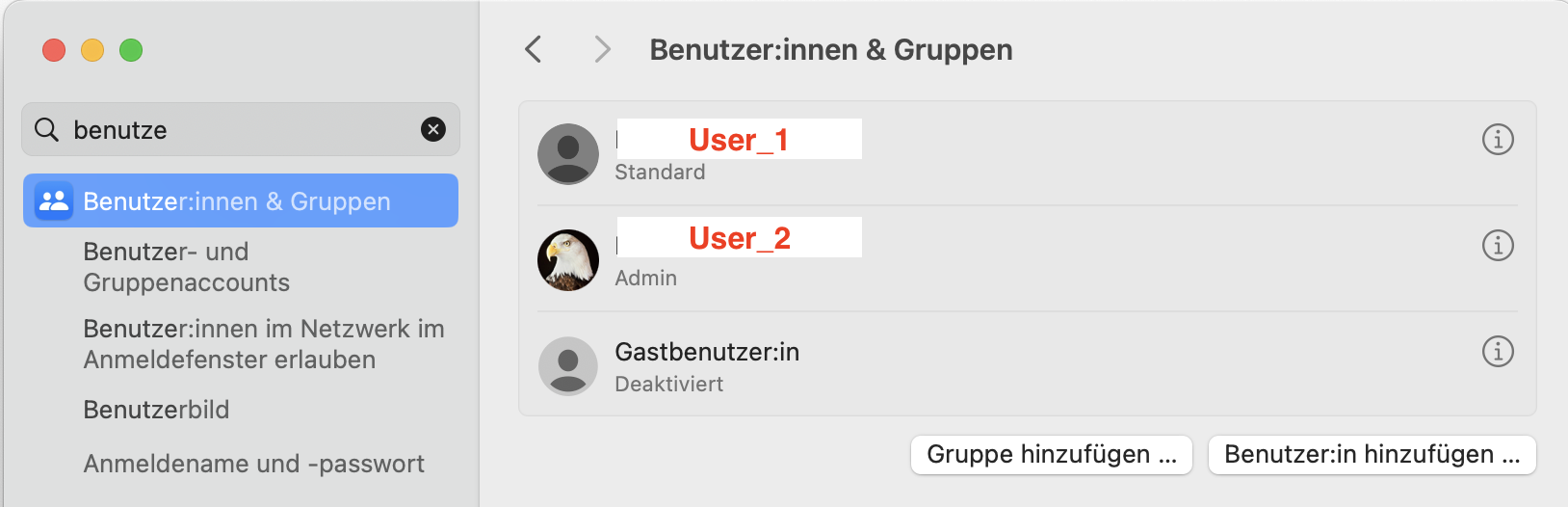
Task: Go back with the left chevron
Action: pyautogui.click(x=534, y=49)
